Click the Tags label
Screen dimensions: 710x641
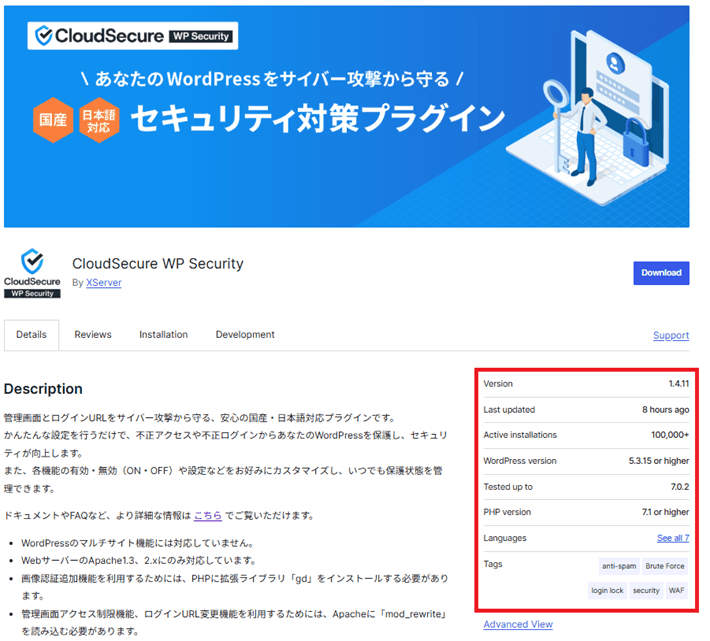[493, 564]
